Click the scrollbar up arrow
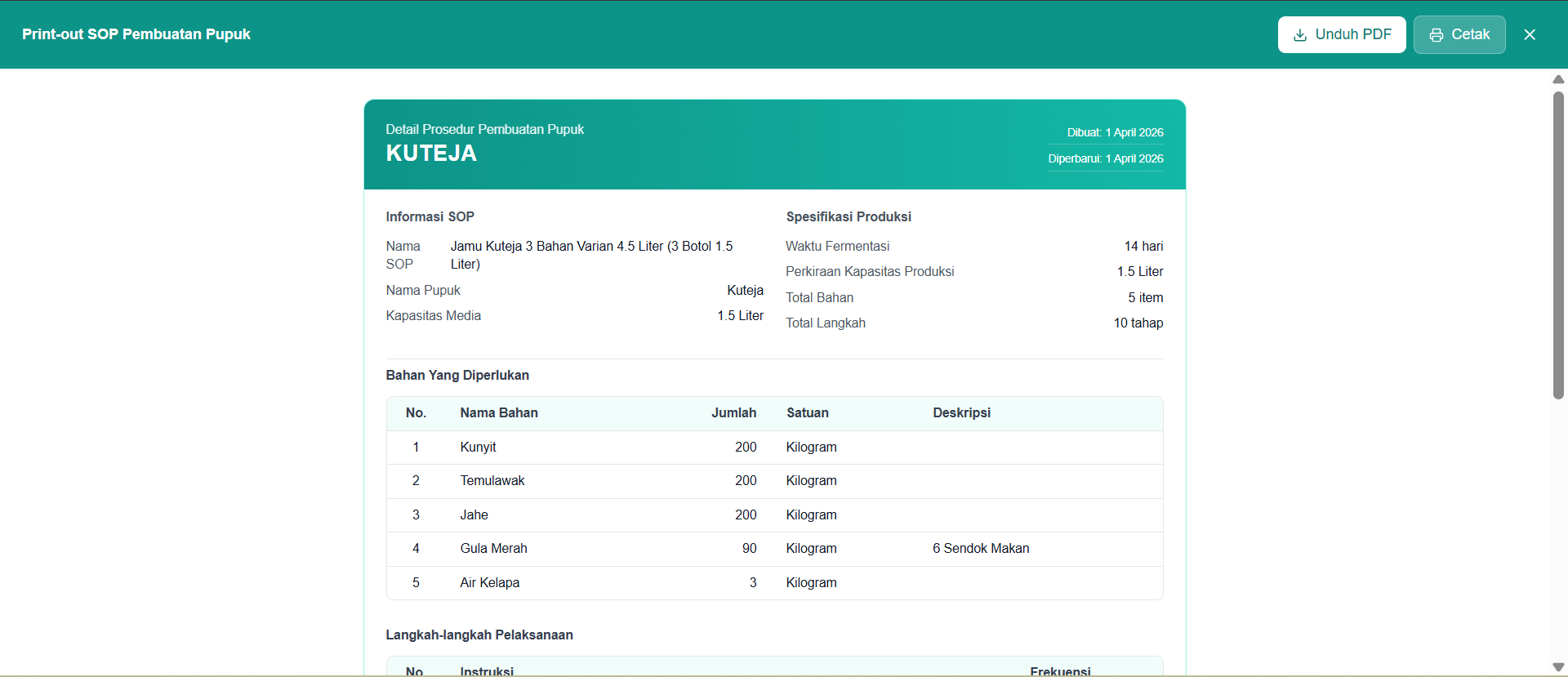This screenshot has height=677, width=1568. [x=1558, y=79]
